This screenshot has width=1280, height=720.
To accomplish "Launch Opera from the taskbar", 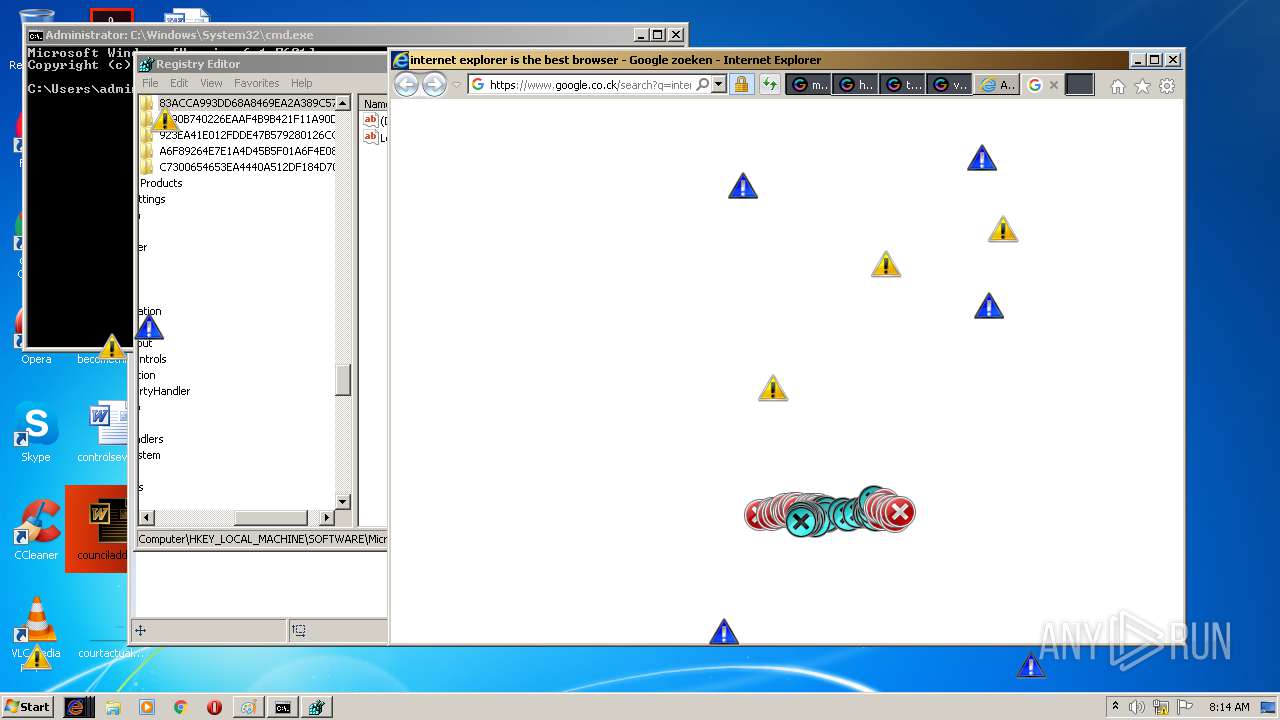I will click(x=214, y=707).
